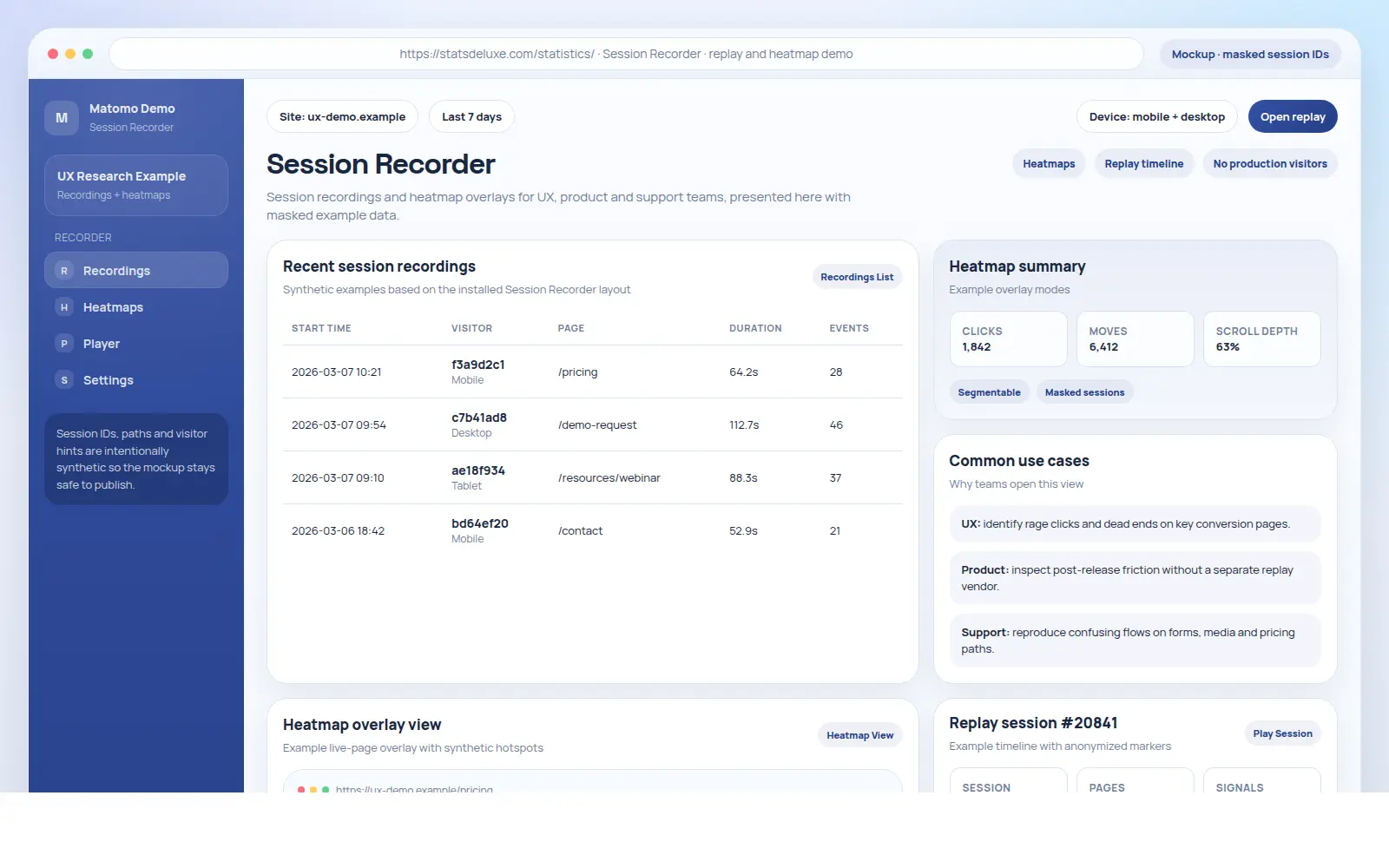Click the browser address bar
Viewport: 1389px width, 868px height.
click(x=626, y=54)
